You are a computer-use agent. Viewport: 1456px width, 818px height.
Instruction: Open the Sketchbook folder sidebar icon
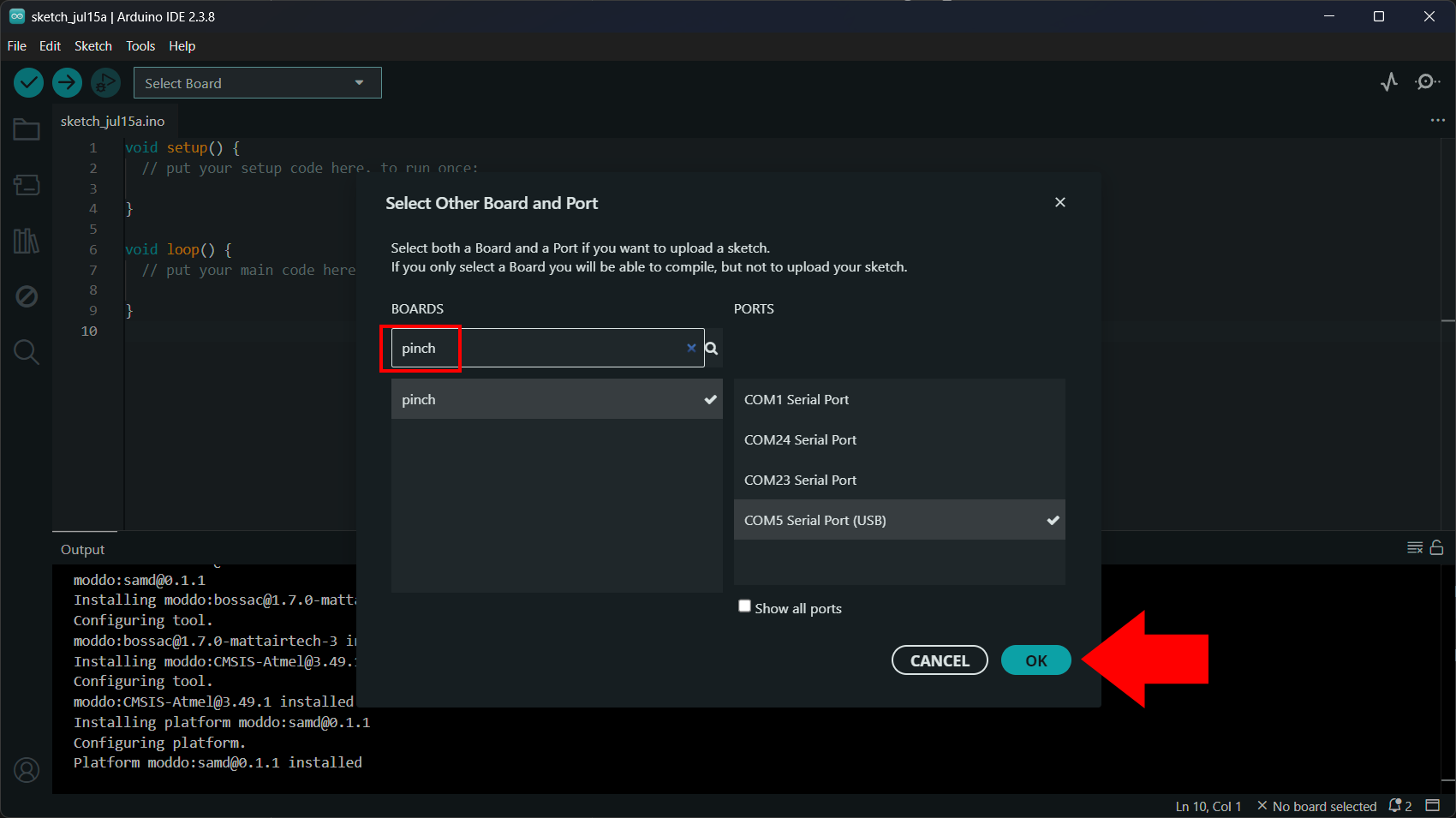tap(27, 129)
